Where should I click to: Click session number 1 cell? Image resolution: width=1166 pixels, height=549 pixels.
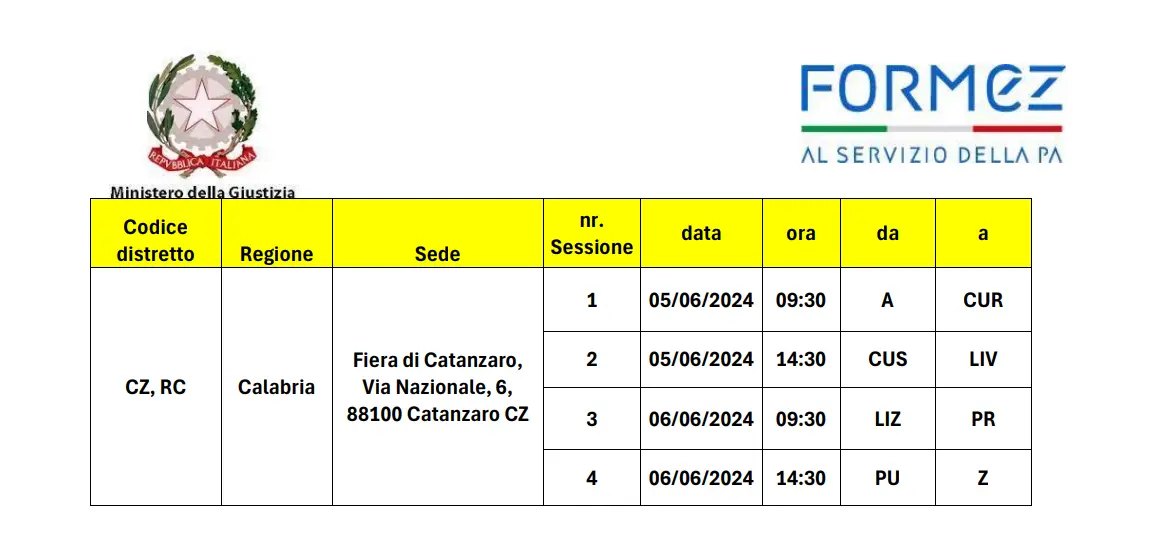[x=592, y=300]
